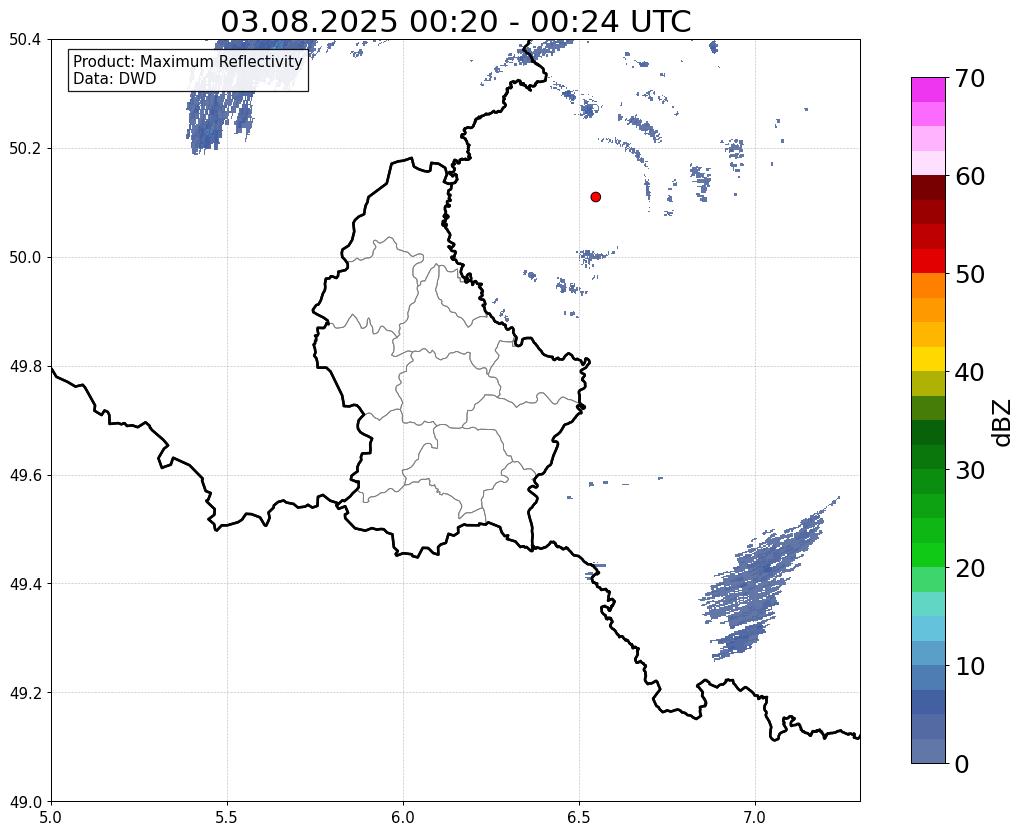Click the longitude axis label '5.5'
The height and width of the screenshot is (834, 1023).
pos(227,817)
